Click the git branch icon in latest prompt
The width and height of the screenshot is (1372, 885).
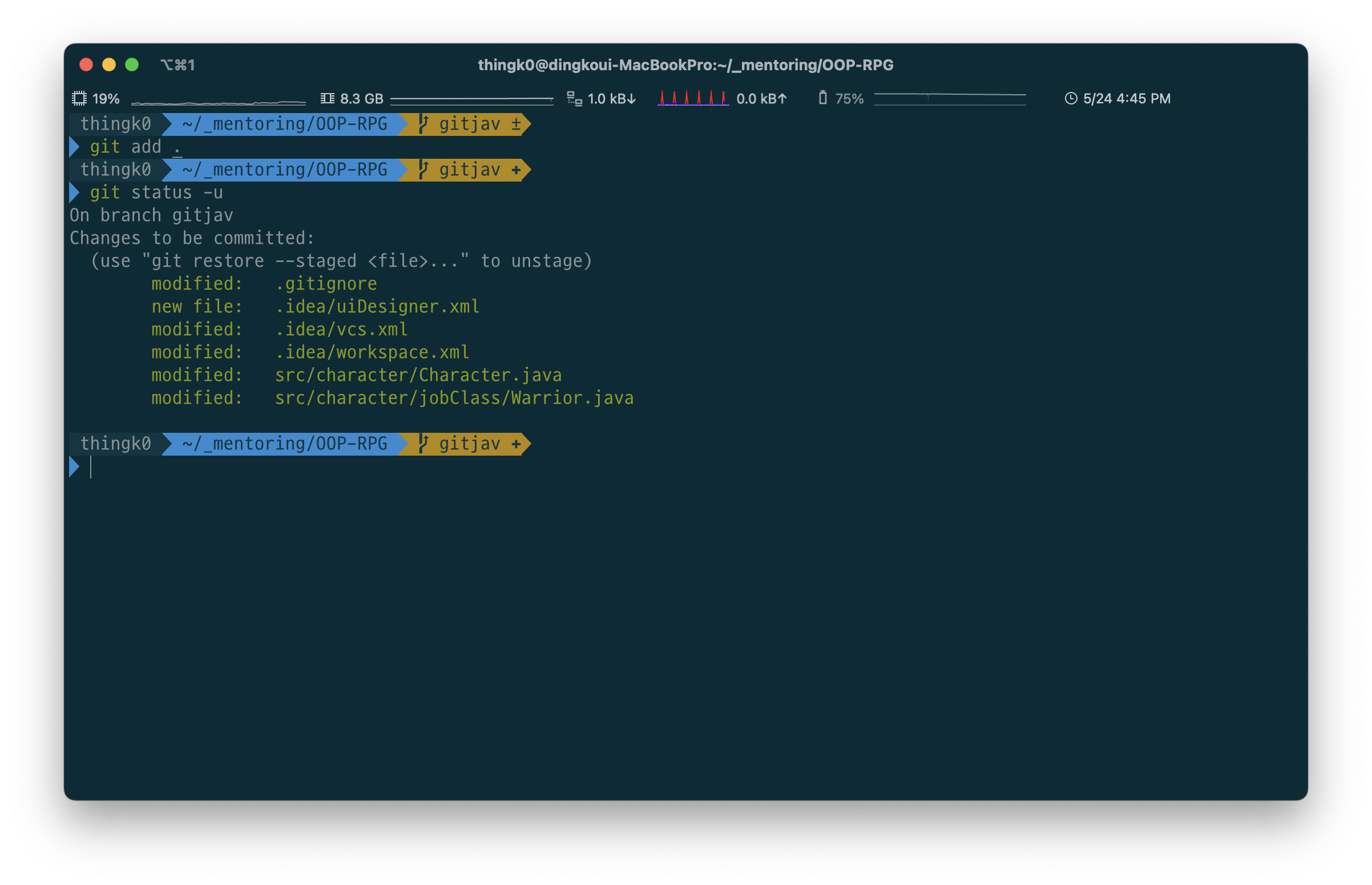coord(423,444)
